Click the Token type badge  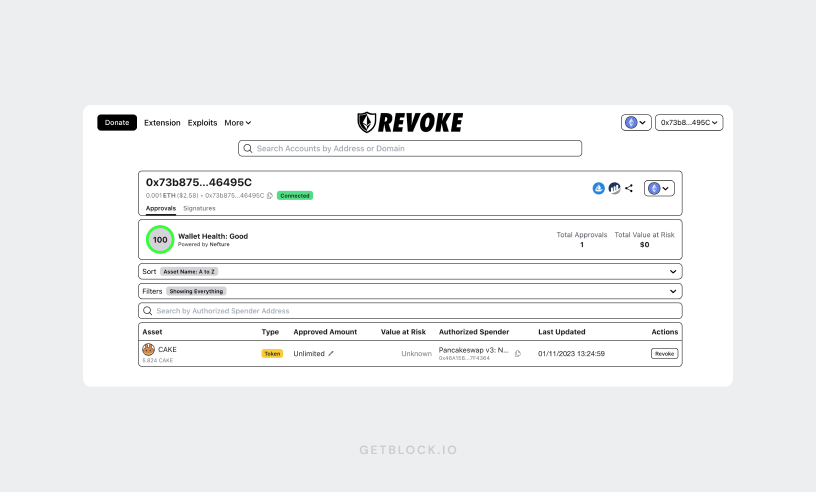[272, 354]
